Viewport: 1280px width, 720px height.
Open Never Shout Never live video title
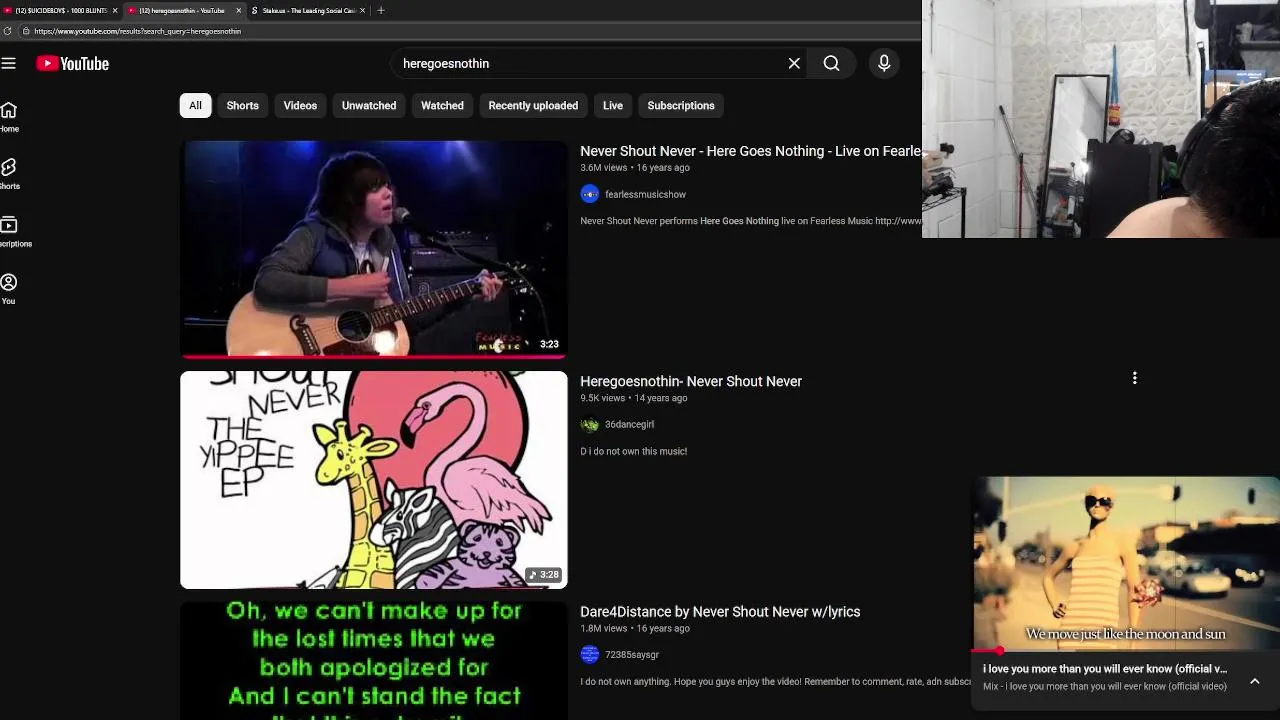[x=750, y=151]
